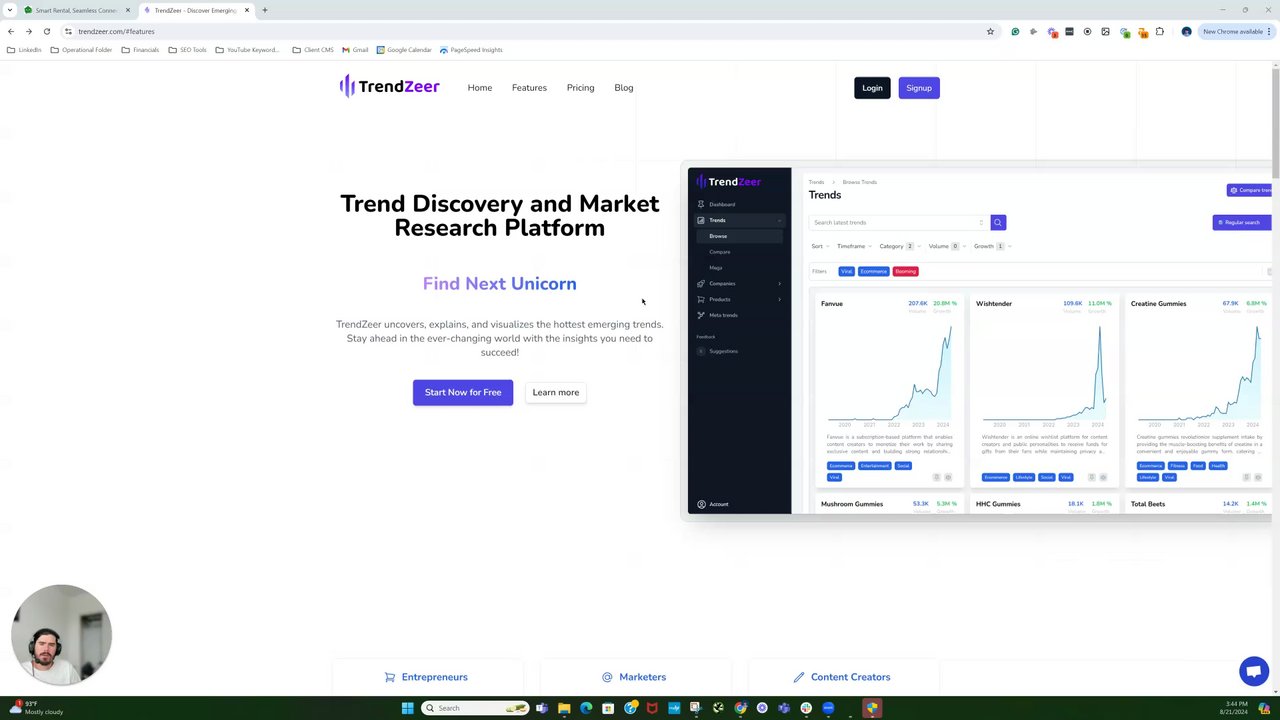Close the TrendZeer tab
Image resolution: width=1280 pixels, height=720 pixels.
click(247, 10)
